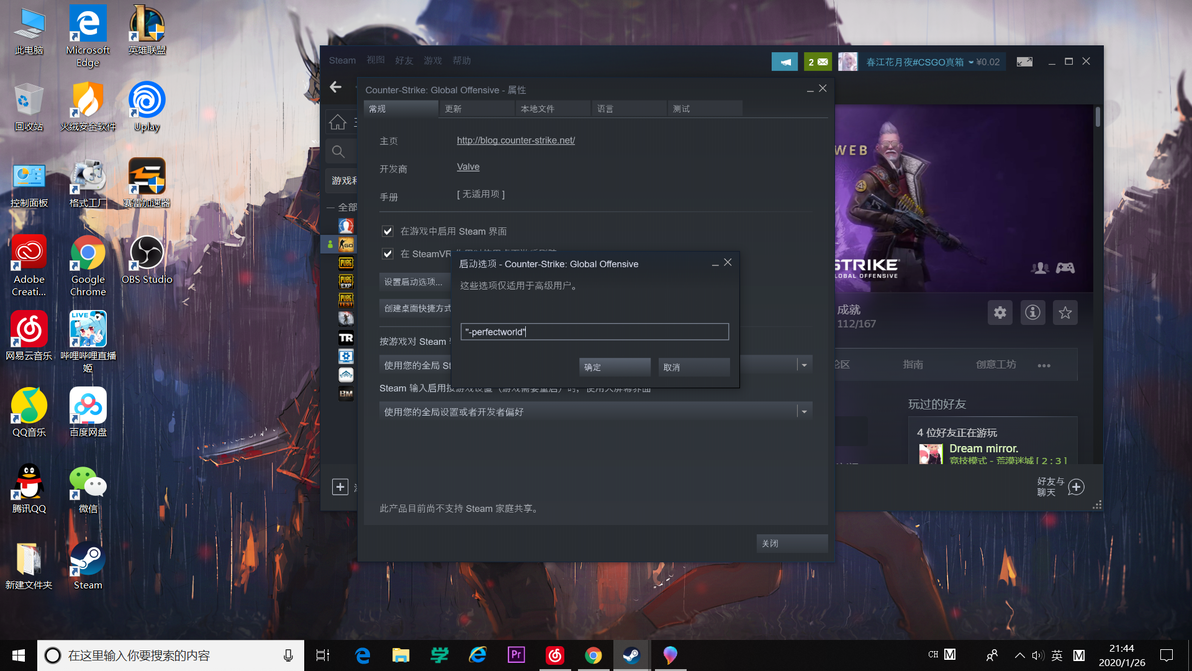Add the game to favorites star

pos(1065,312)
